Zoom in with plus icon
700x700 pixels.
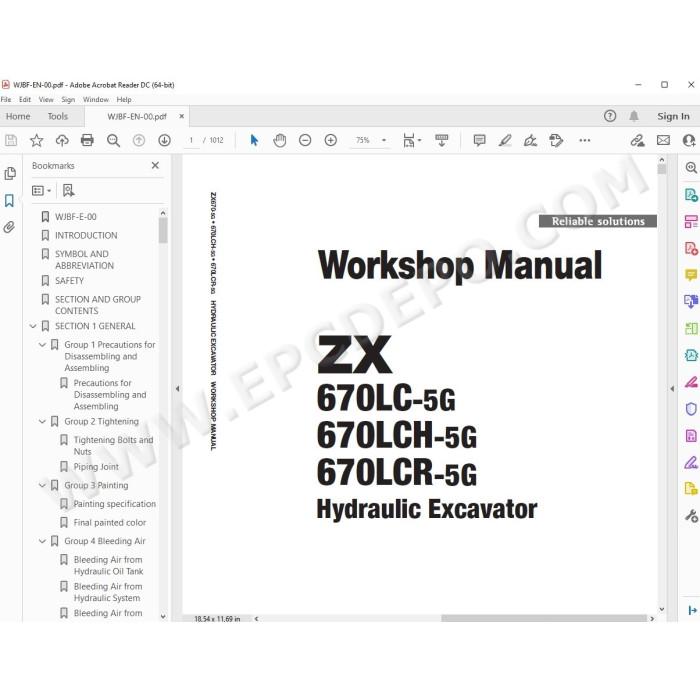330,141
